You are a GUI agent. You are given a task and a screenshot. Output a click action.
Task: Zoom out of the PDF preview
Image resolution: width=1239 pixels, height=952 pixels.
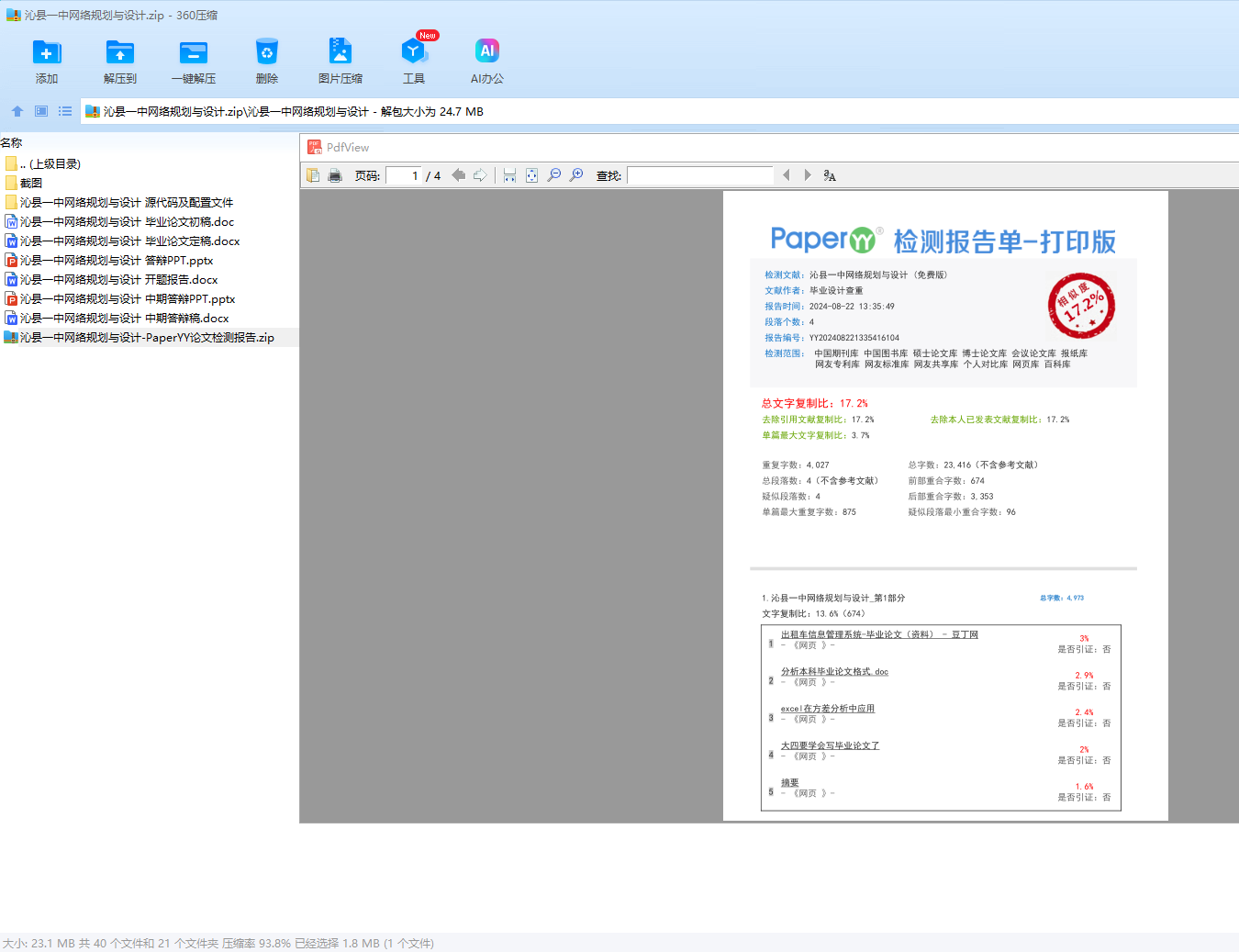point(554,175)
